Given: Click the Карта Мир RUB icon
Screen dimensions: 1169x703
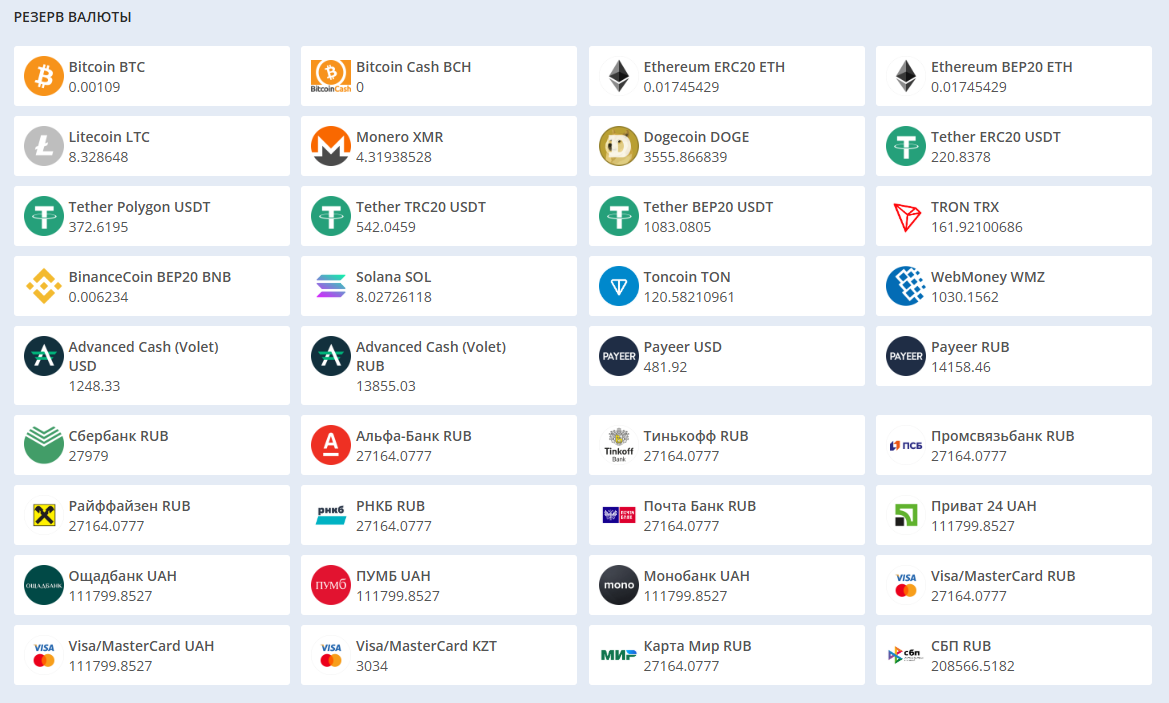Looking at the screenshot, I should pyautogui.click(x=619, y=655).
